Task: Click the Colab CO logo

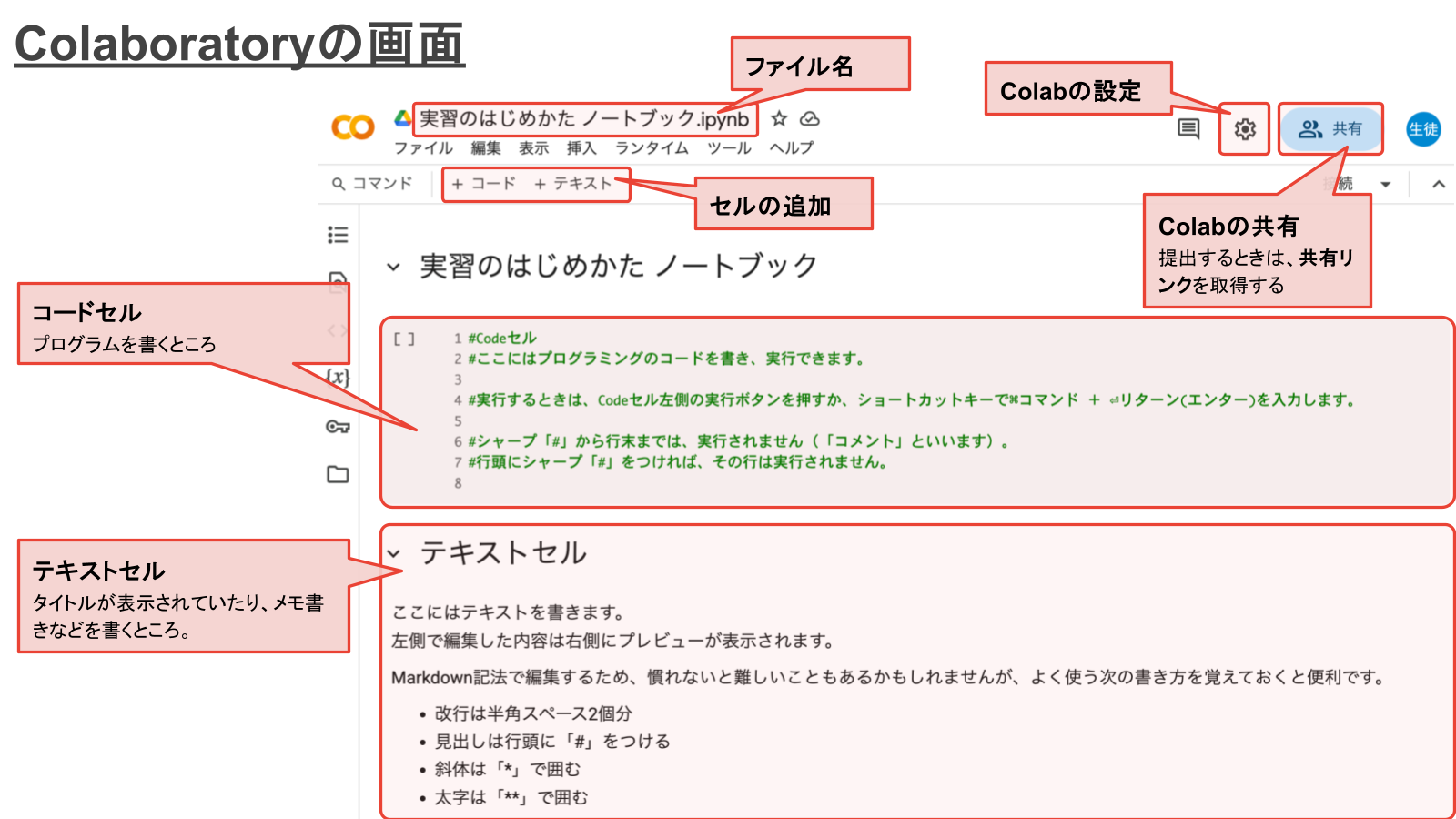Action: coord(353,127)
